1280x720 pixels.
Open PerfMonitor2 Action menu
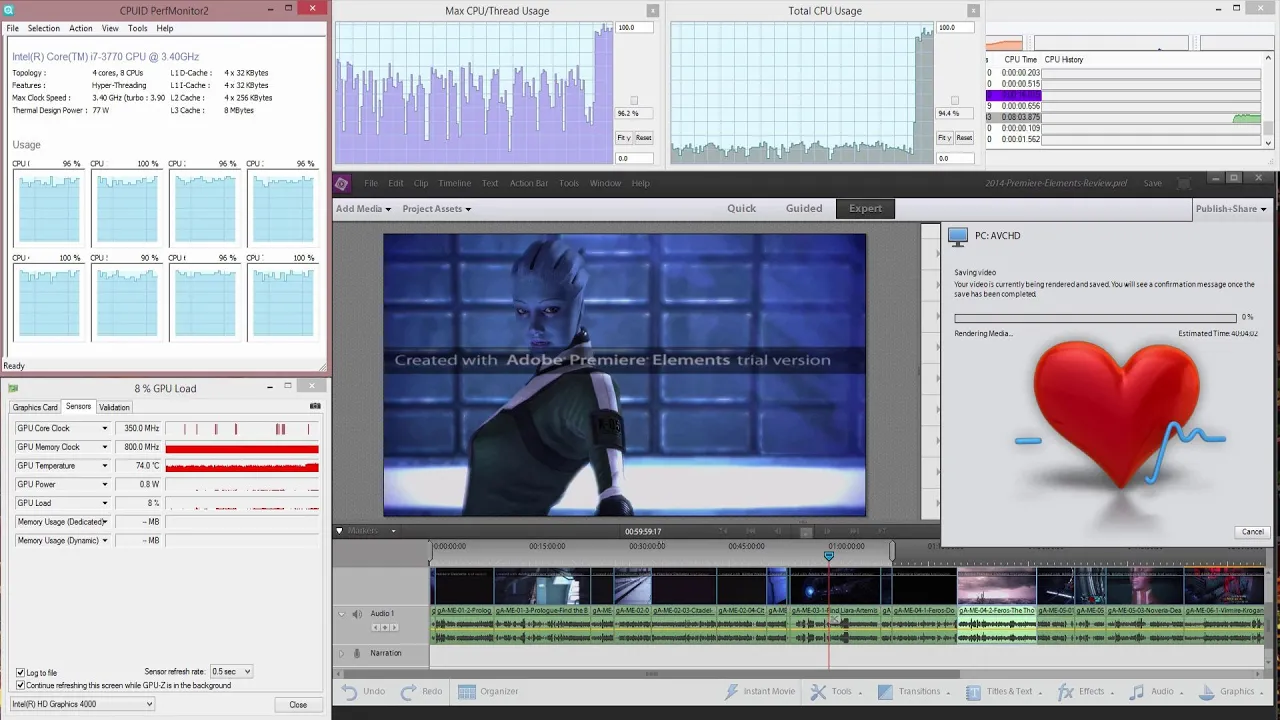80,28
